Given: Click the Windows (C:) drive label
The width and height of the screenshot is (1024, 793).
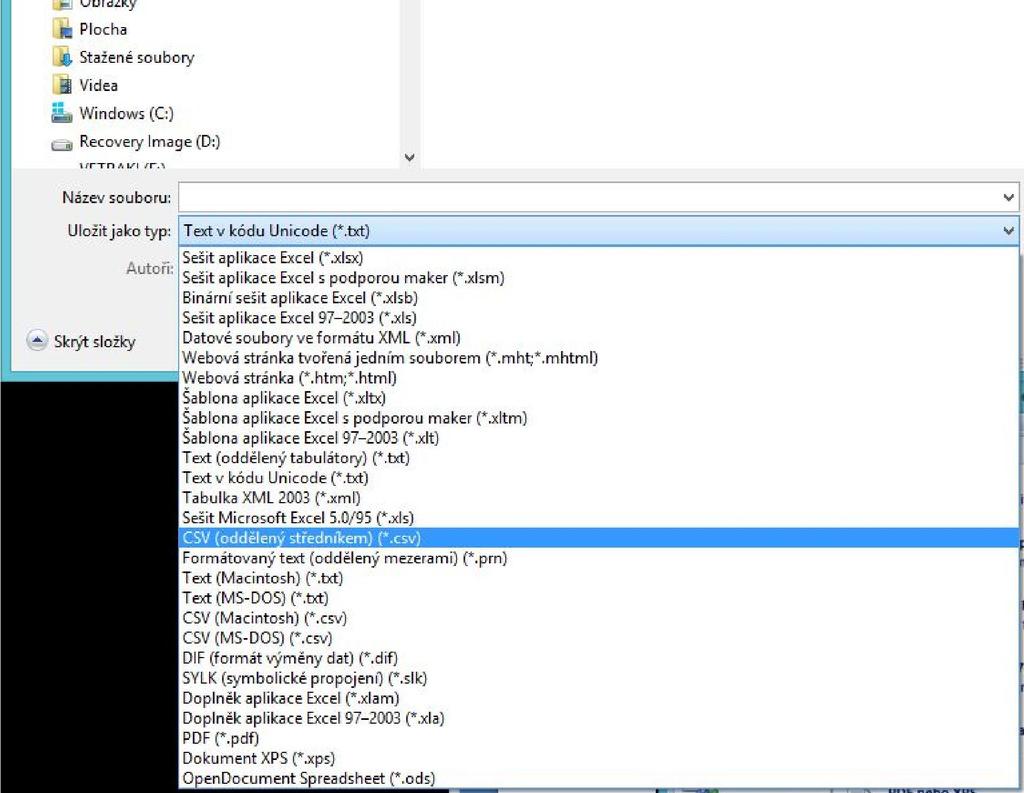Looking at the screenshot, I should [x=127, y=114].
